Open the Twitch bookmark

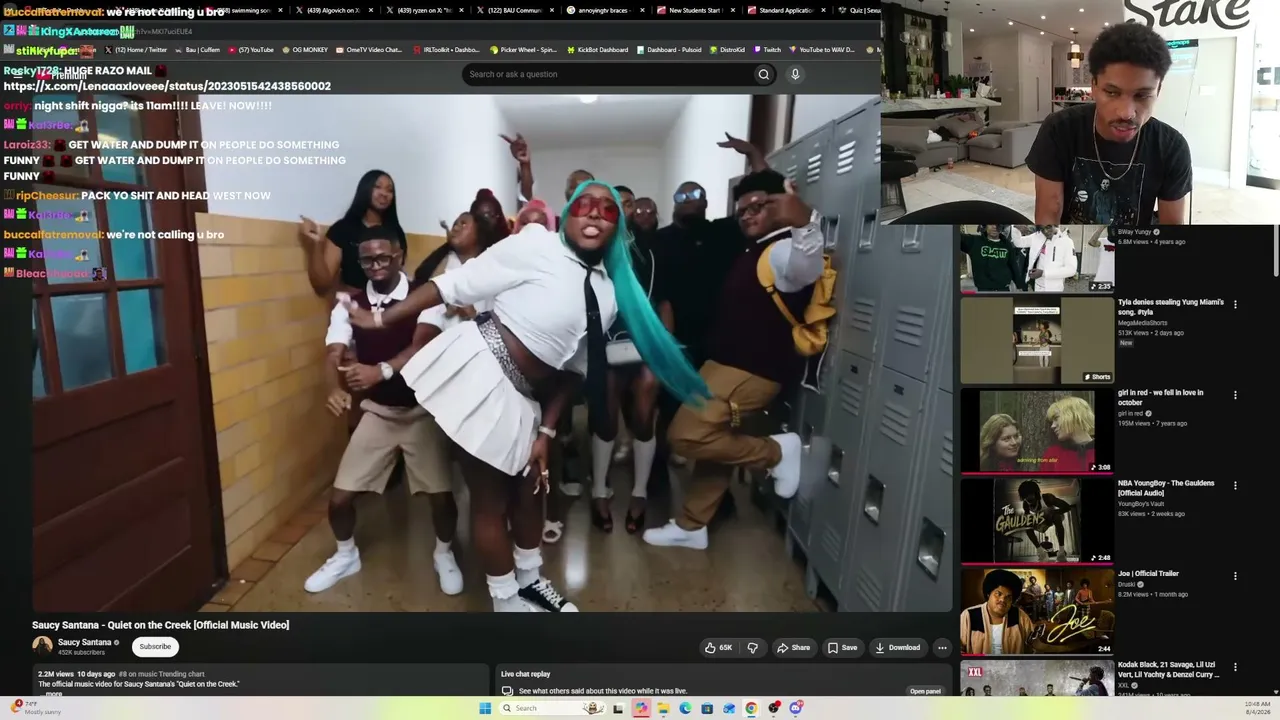click(x=767, y=49)
